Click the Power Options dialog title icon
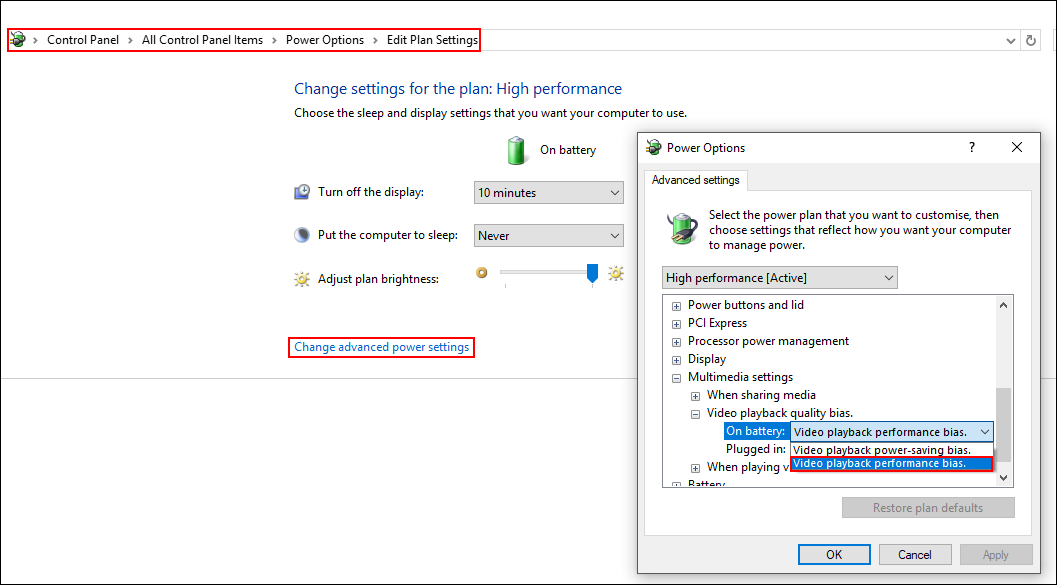This screenshot has width=1057, height=585. point(653,148)
